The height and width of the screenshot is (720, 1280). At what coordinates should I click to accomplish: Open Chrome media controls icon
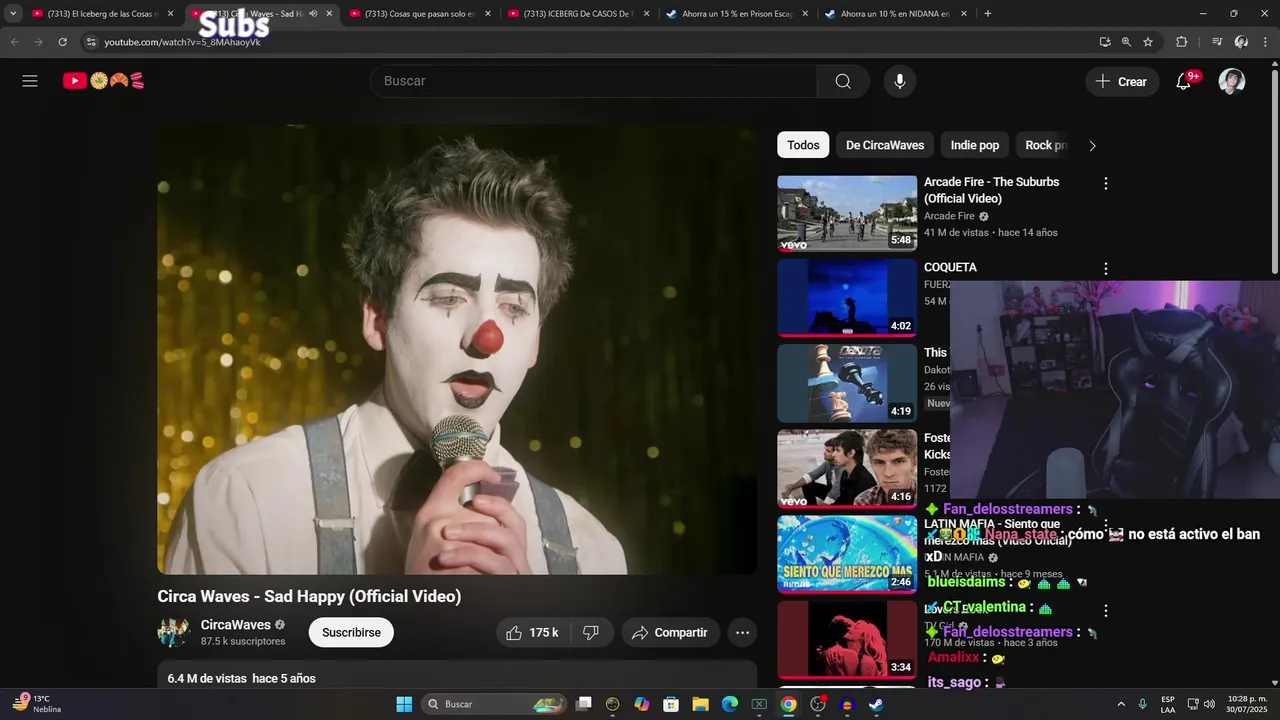(1217, 42)
